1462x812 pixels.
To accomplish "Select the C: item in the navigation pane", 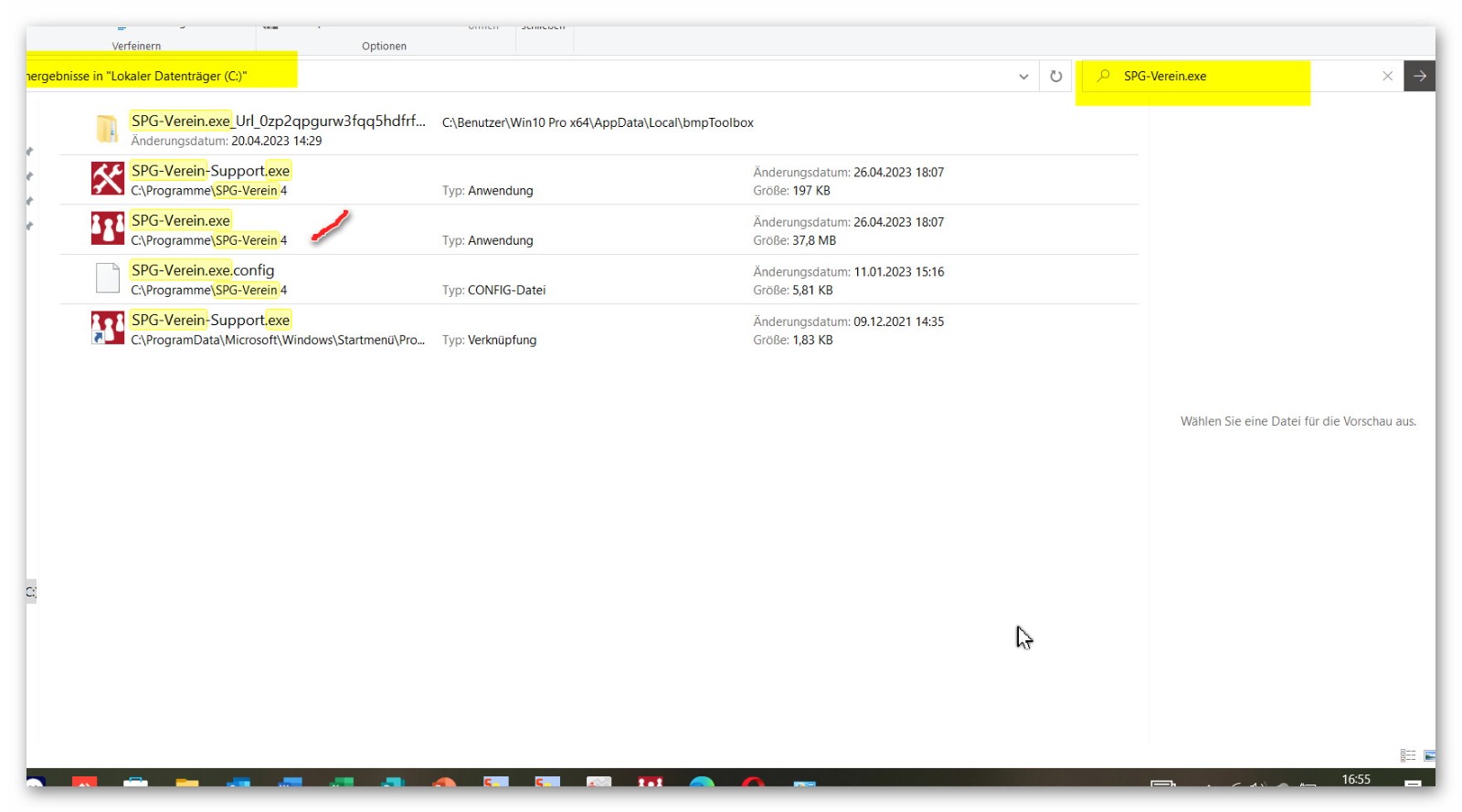I will (x=30, y=592).
